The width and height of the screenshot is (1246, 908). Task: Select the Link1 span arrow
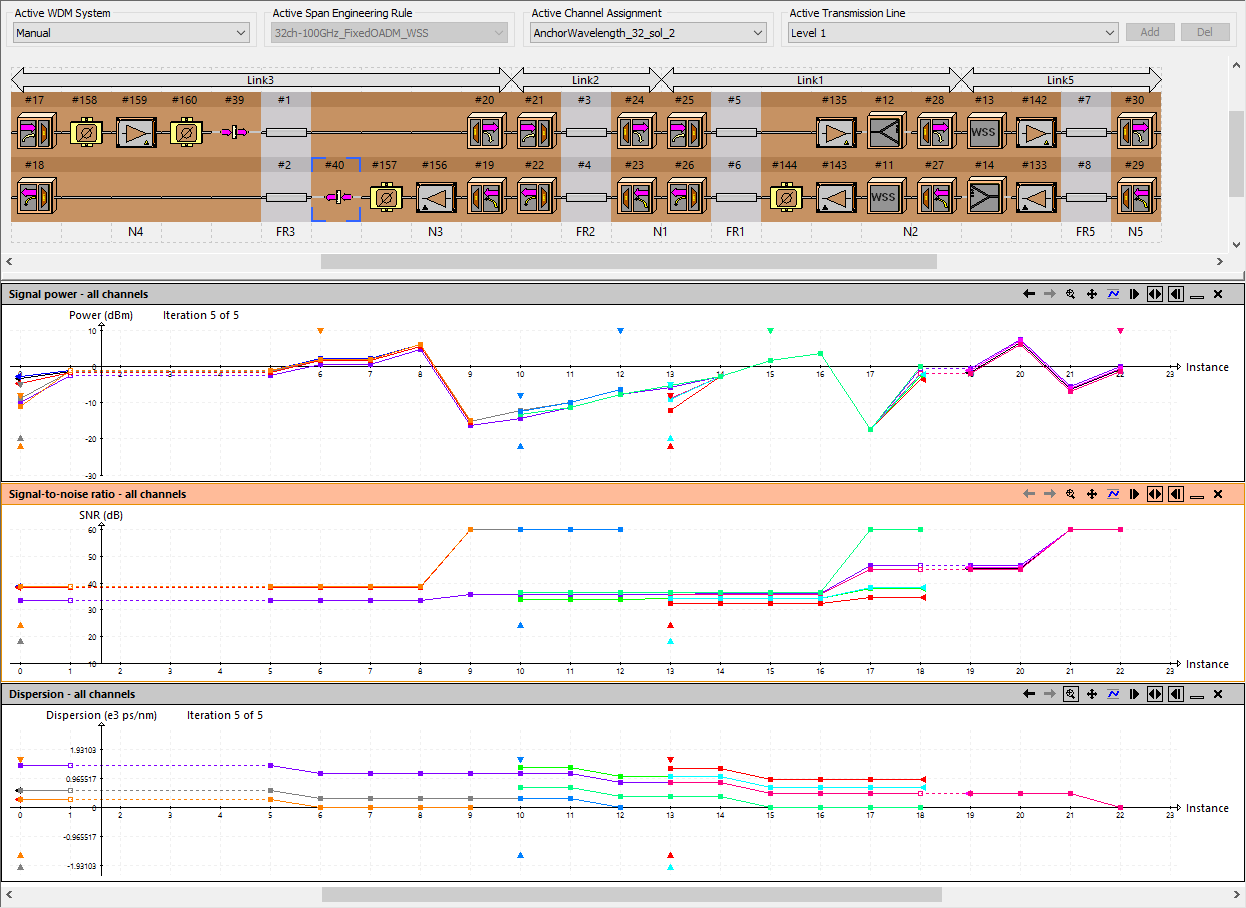click(811, 79)
